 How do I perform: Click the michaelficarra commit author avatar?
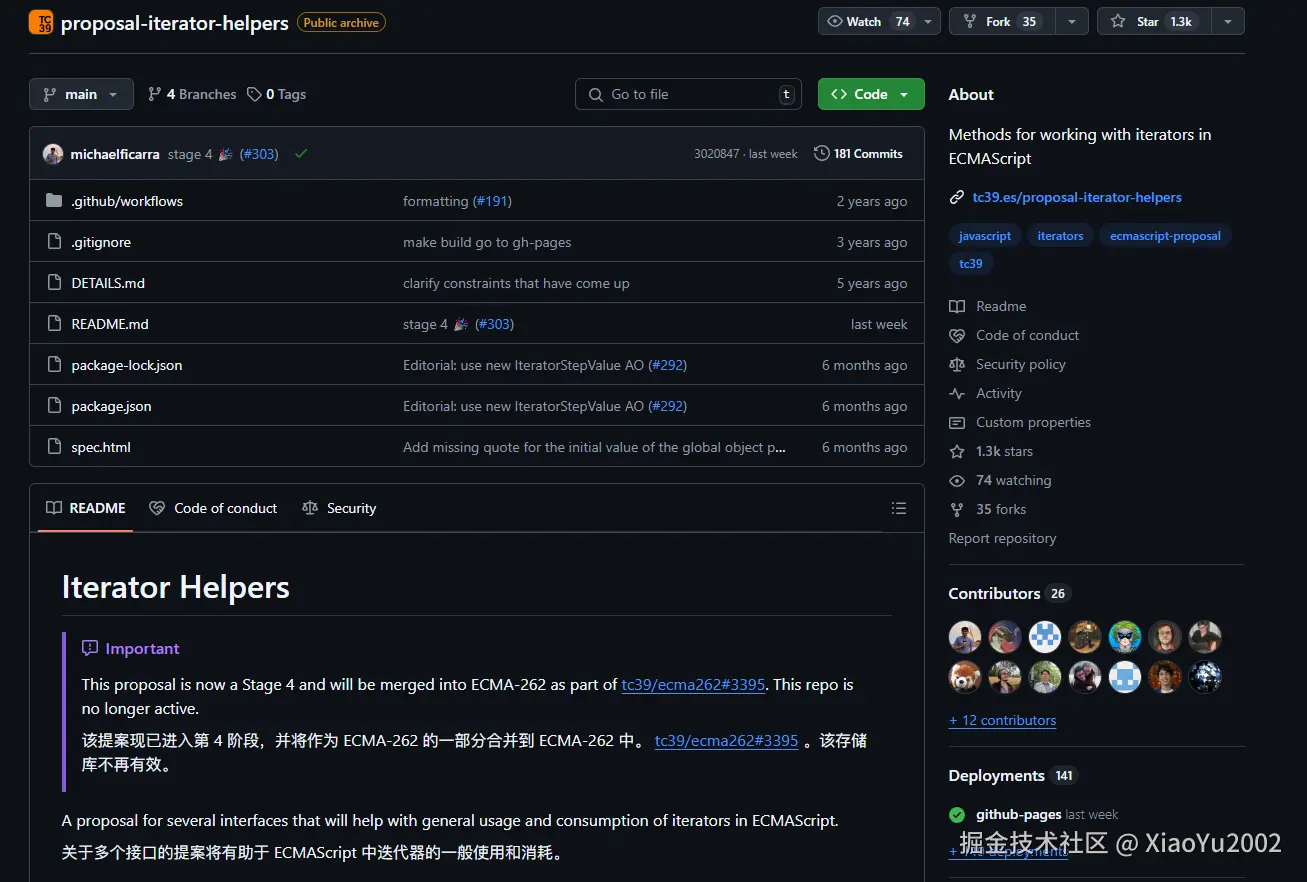[x=53, y=154]
